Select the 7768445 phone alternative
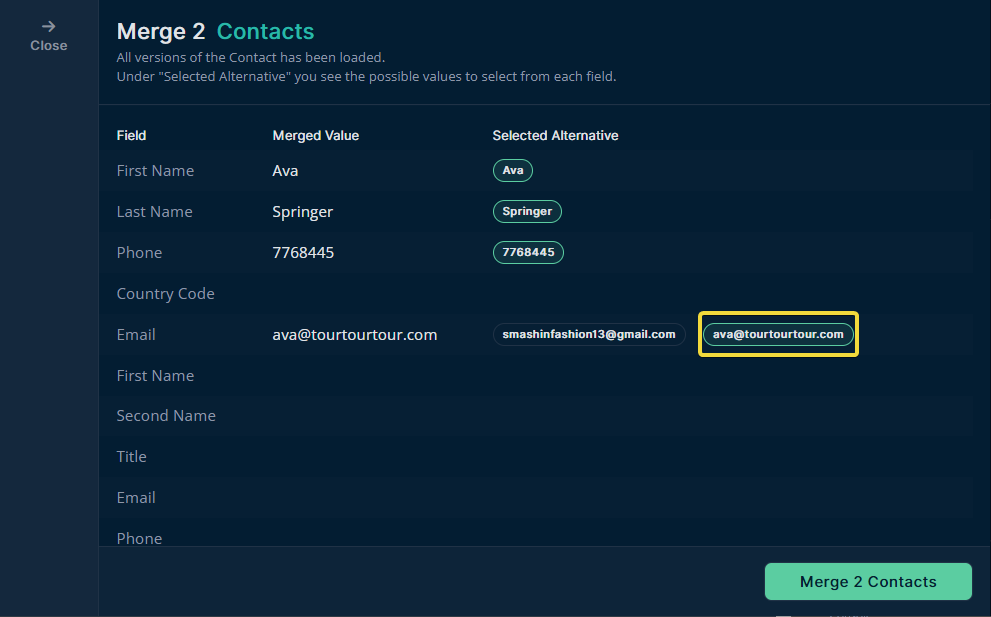 tap(528, 252)
